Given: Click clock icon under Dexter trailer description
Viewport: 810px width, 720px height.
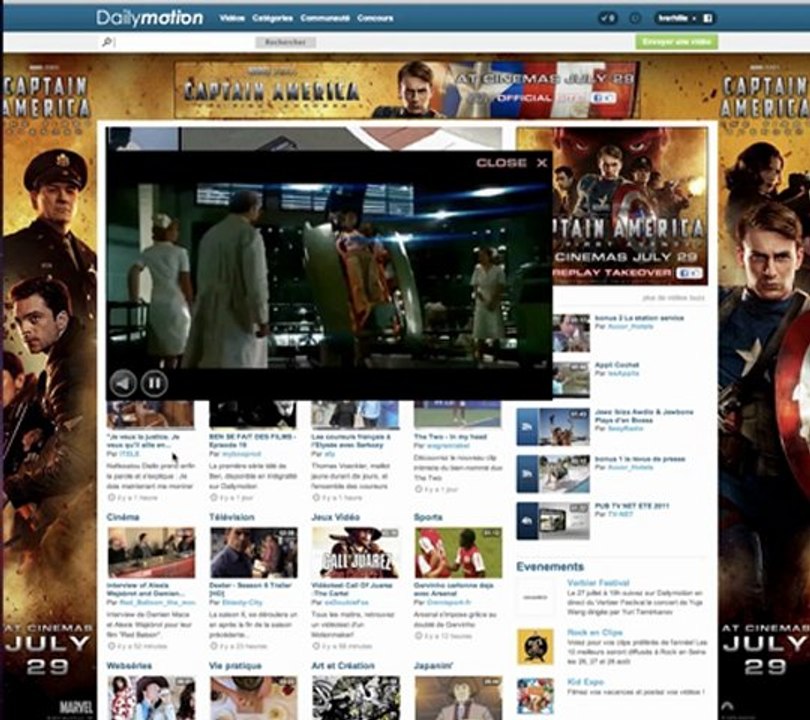Looking at the screenshot, I should pos(214,646).
